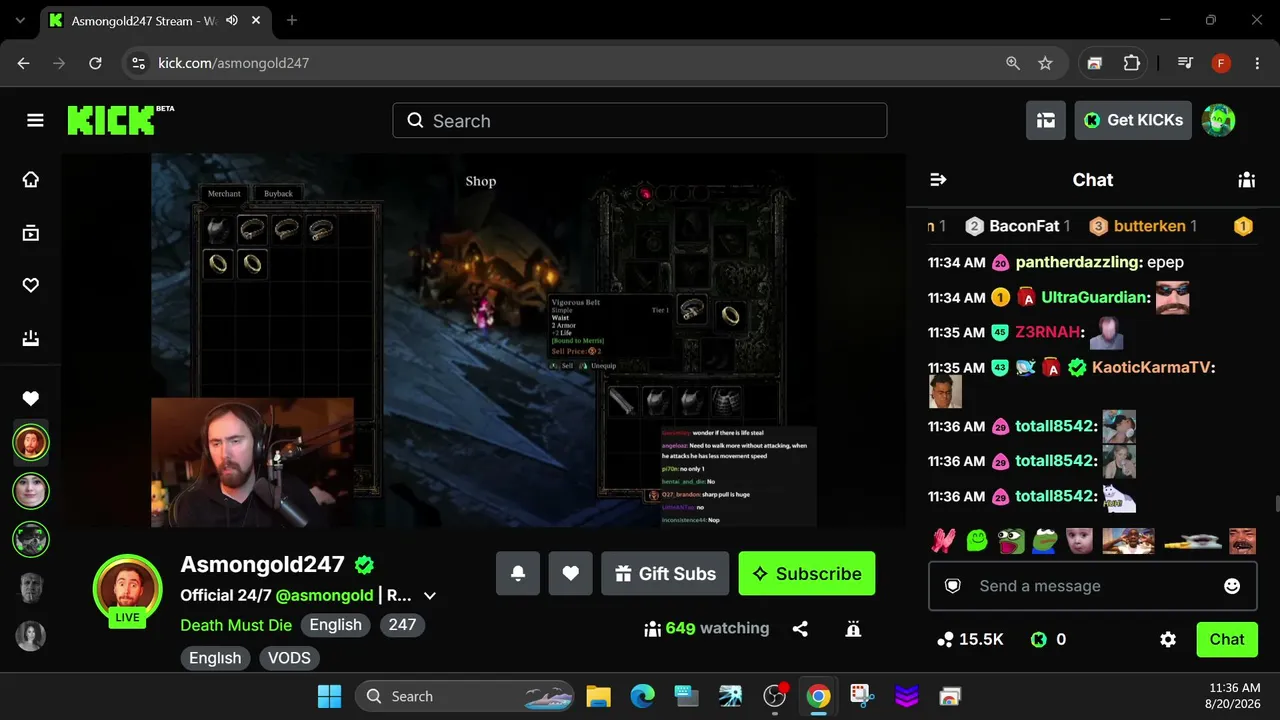
Task: Click the Gift Subs button
Action: (x=665, y=574)
